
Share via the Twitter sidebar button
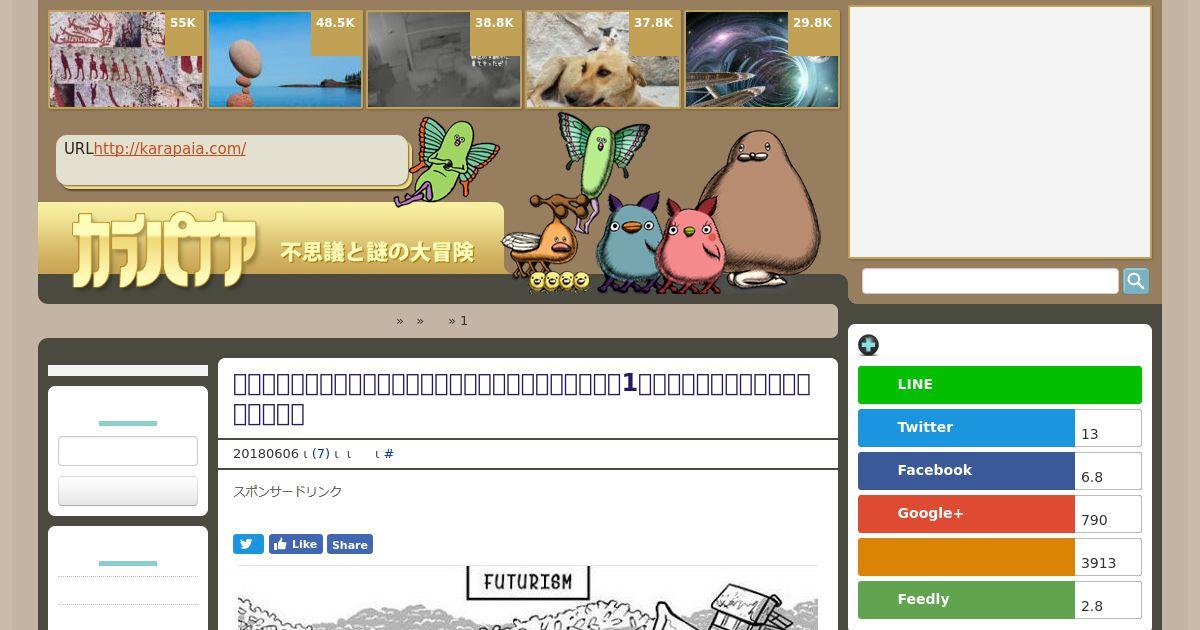pos(966,428)
